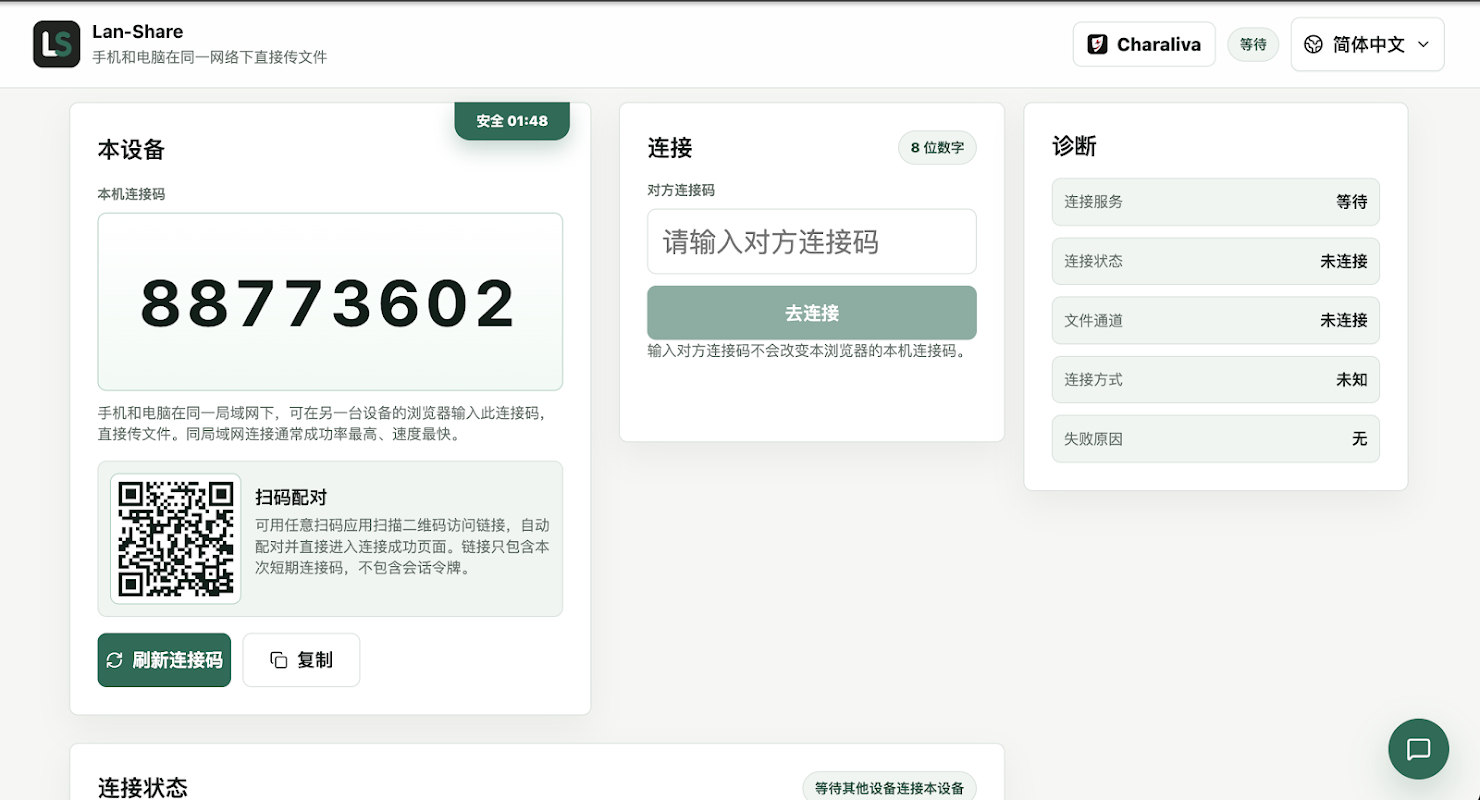Click the Charaliva button
The image size is (1480, 800).
pyautogui.click(x=1144, y=44)
